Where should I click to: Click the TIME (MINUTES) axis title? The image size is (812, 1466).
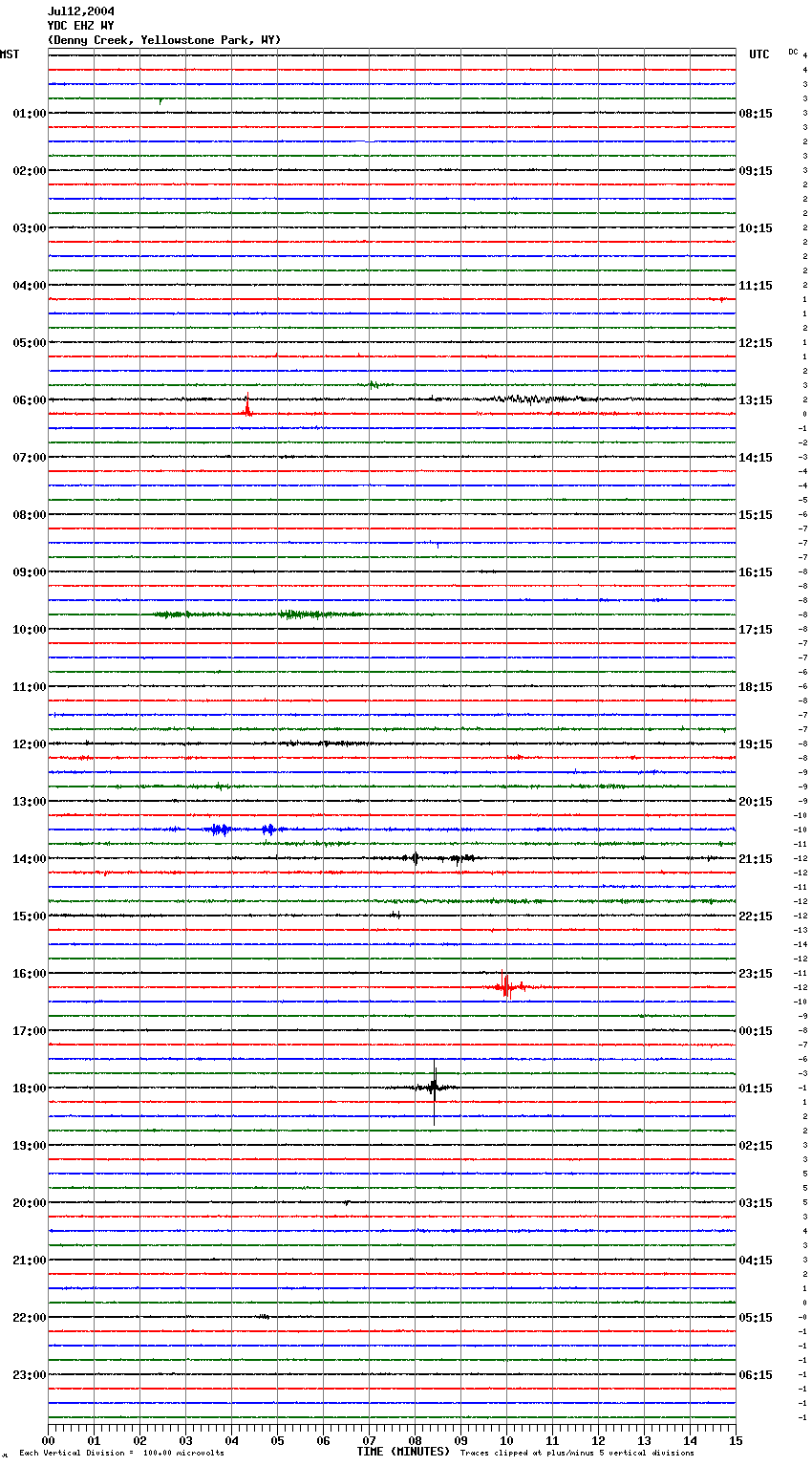pos(403,1452)
